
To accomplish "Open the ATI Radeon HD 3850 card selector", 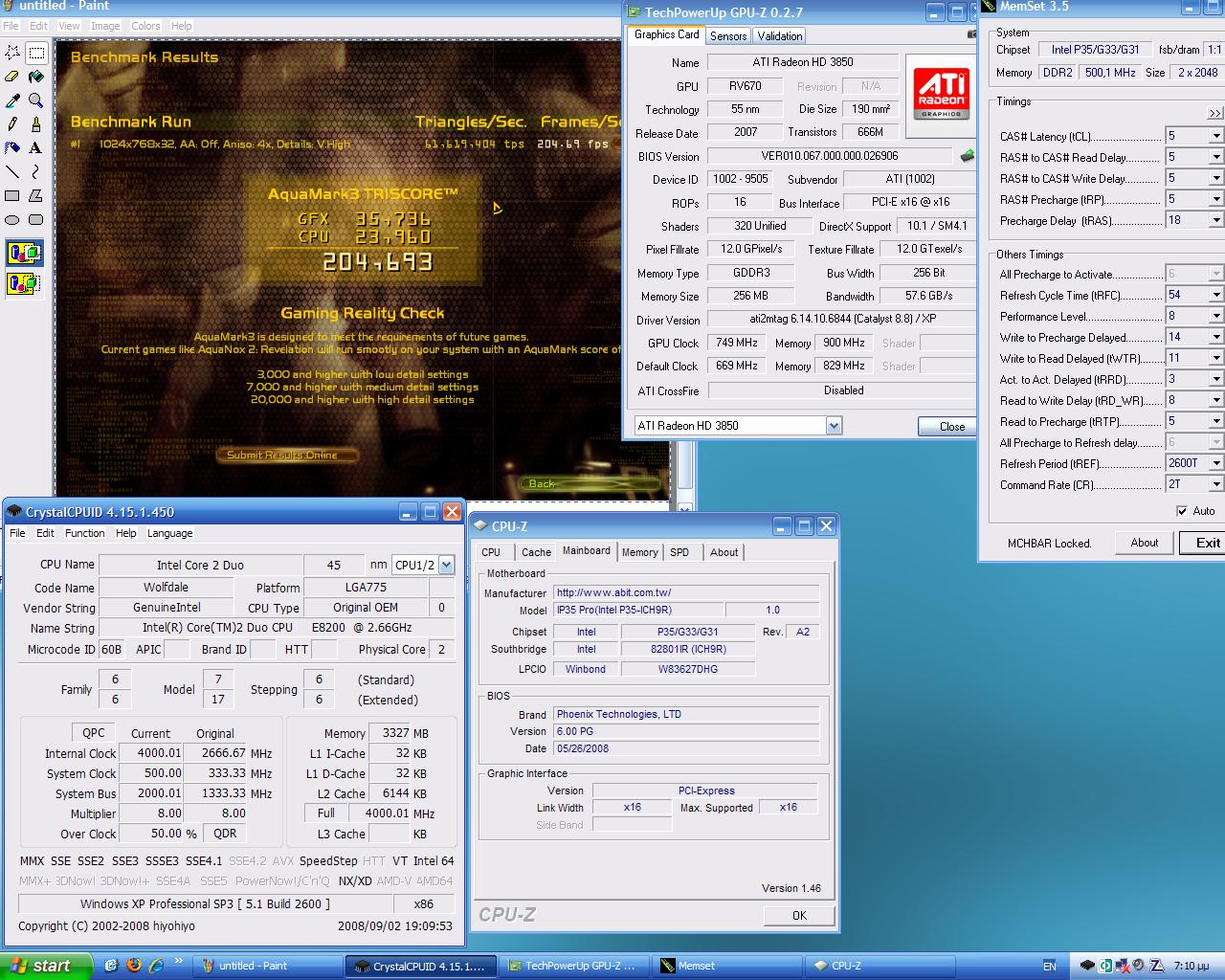I will [x=834, y=426].
